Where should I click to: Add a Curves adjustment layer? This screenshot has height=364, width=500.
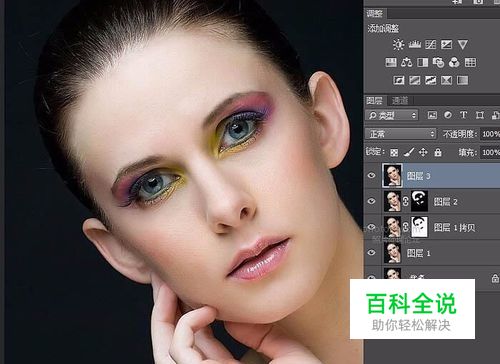tap(430, 44)
